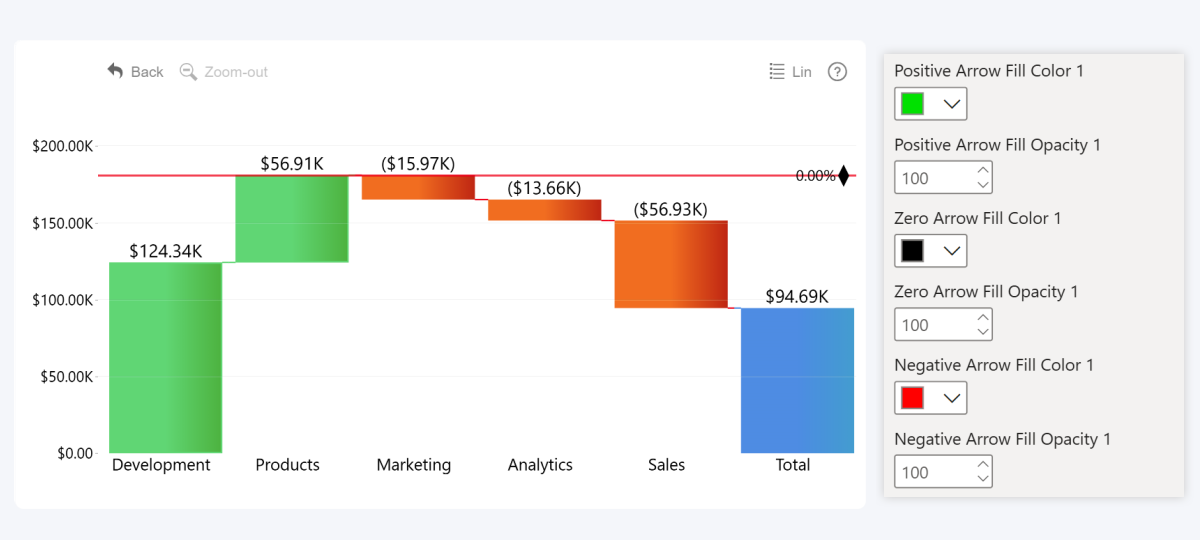Open Negative Arrow Fill Color dropdown

tap(952, 398)
